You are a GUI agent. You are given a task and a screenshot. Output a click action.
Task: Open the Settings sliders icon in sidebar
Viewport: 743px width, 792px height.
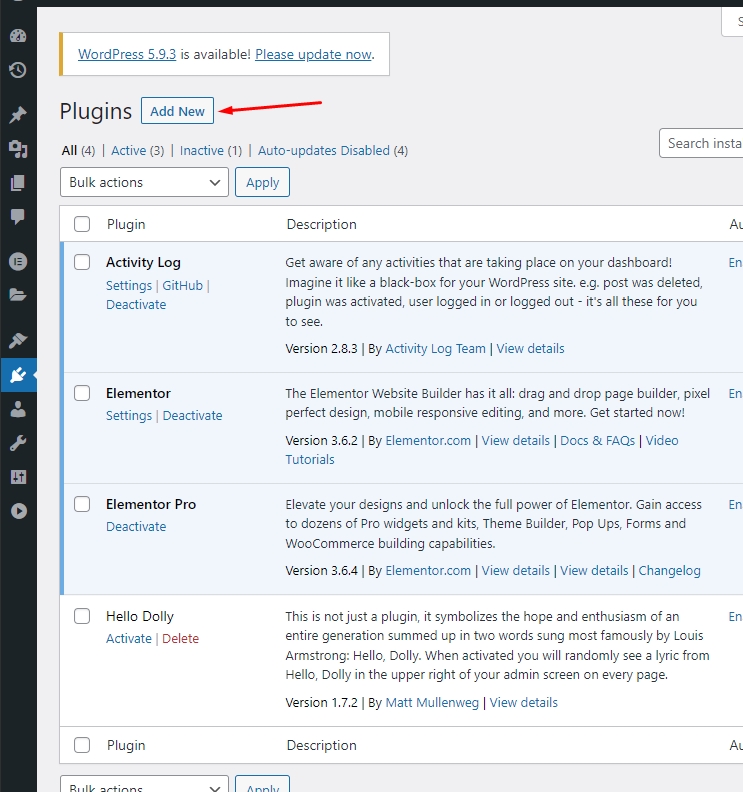(x=18, y=477)
